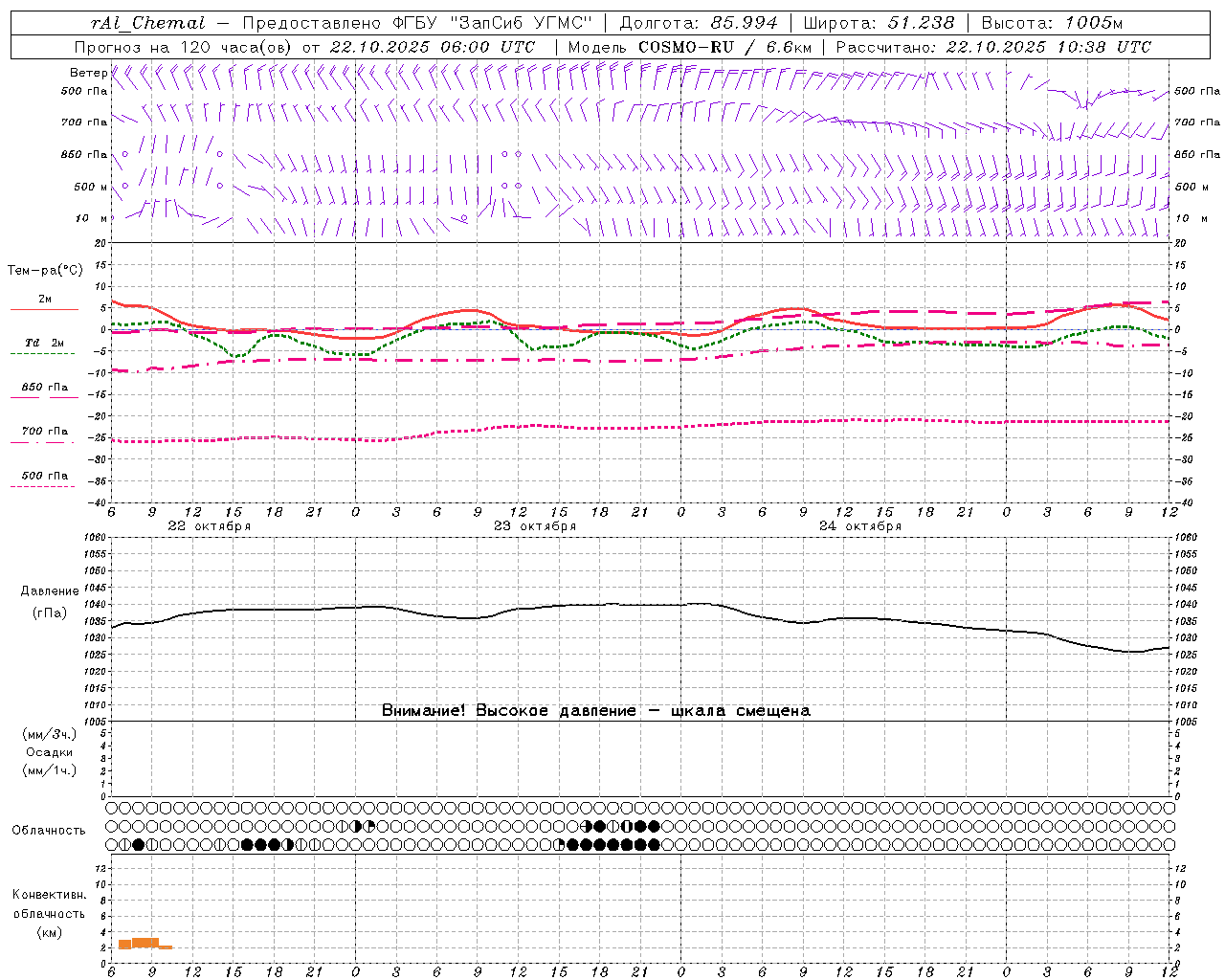Click the "Облачность" cloud cover label
Viewport: 1225px width, 980px height.
(49, 831)
